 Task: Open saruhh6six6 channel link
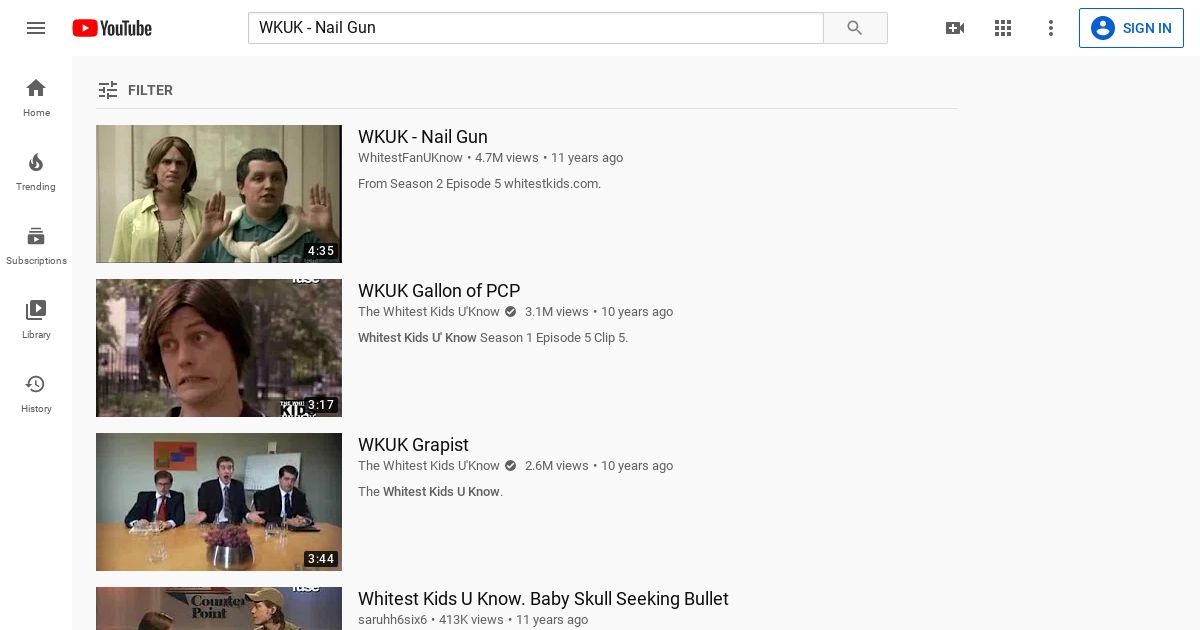click(392, 620)
